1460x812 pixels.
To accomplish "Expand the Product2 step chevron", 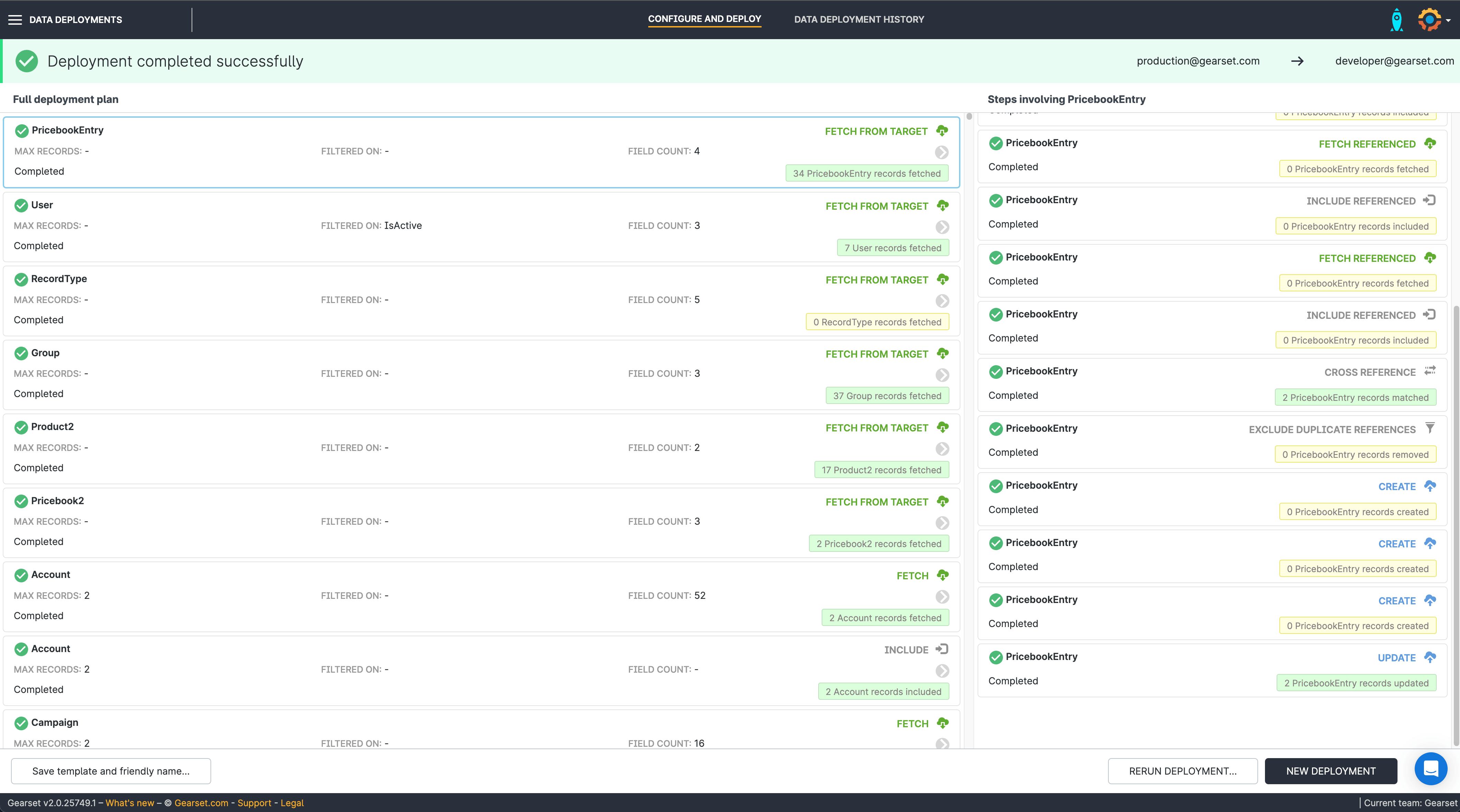I will point(942,449).
